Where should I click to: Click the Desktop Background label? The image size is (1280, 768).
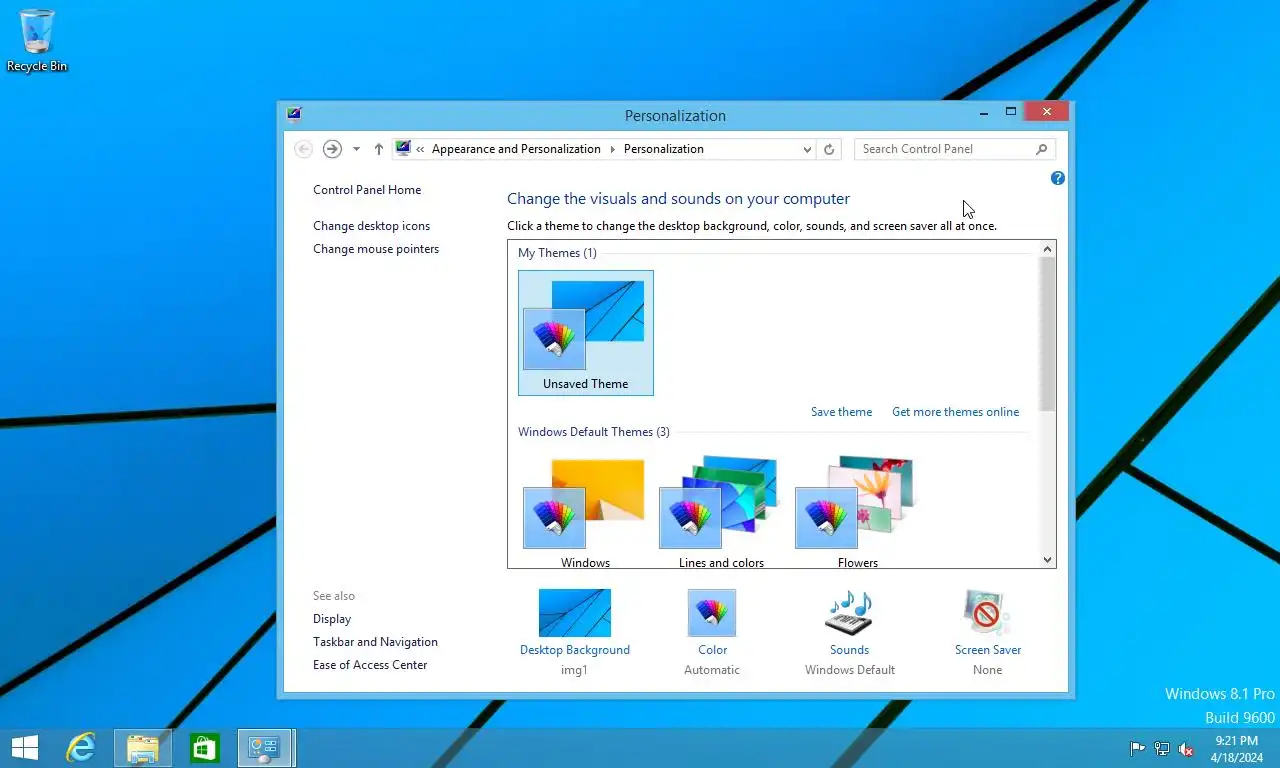tap(575, 650)
